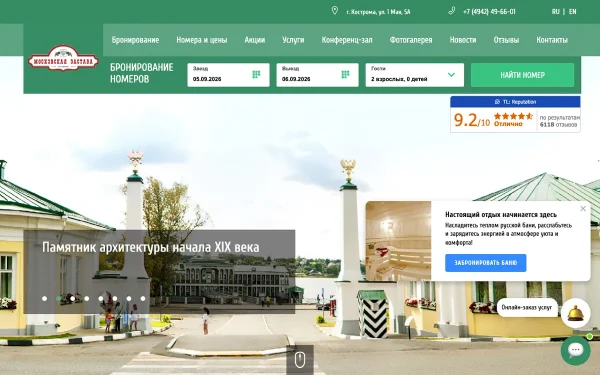Select the sixth slider dot
Viewport: 600px width, 375px height.
pos(115,298)
